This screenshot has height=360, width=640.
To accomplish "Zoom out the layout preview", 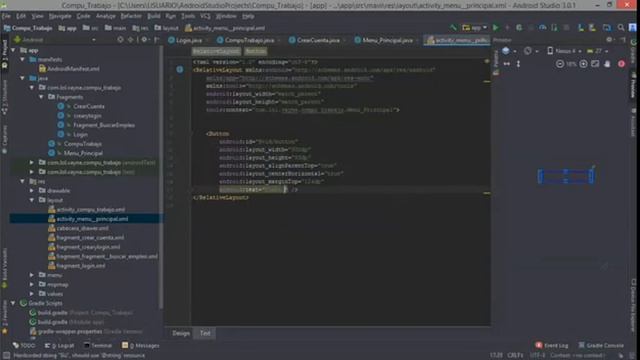I will pos(560,64).
